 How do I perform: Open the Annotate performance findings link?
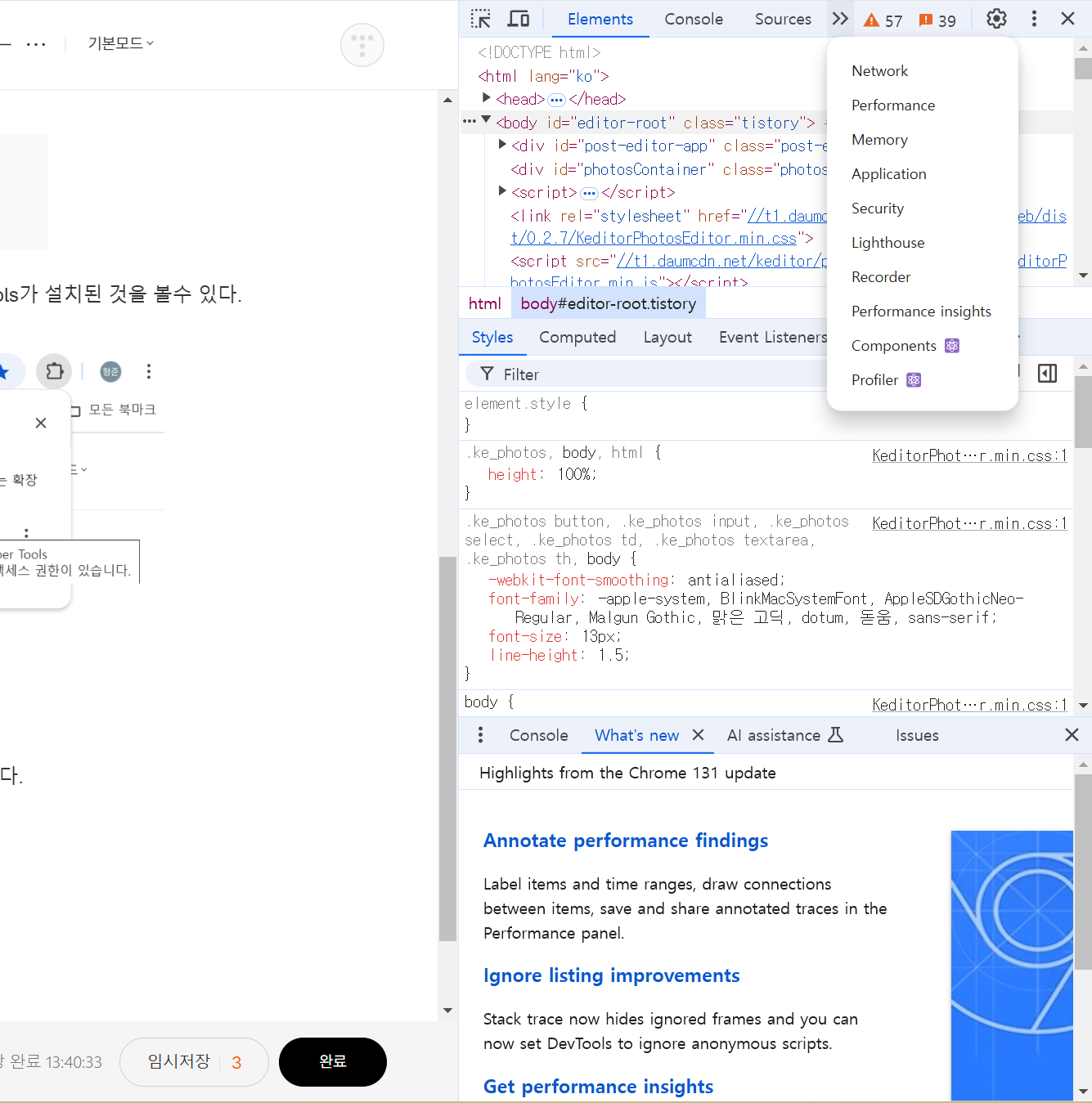[626, 841]
